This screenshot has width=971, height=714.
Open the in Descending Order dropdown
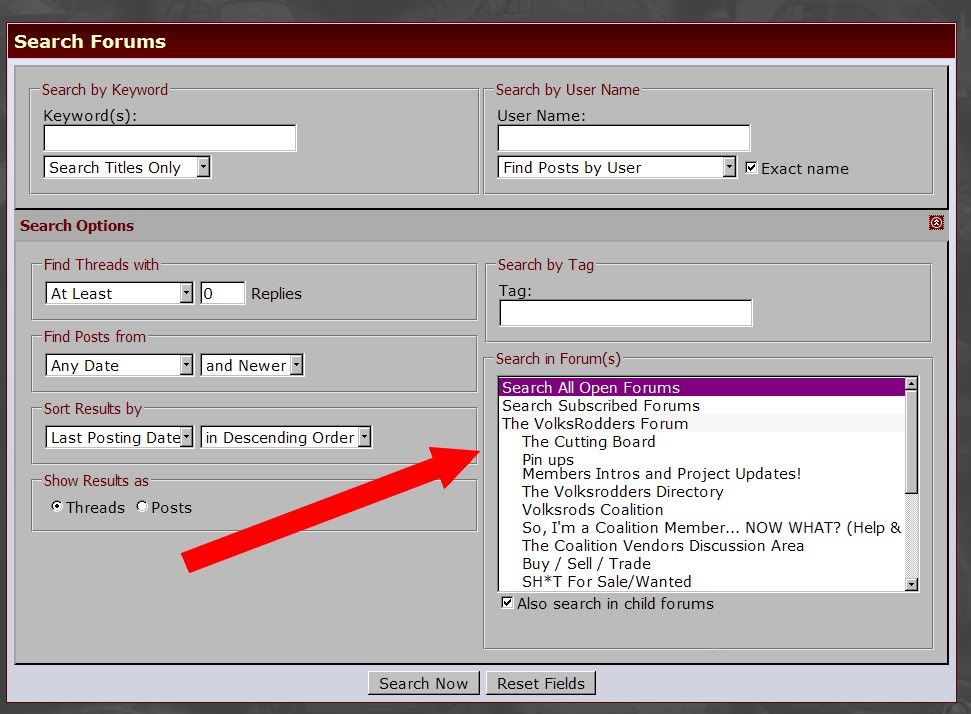pos(286,437)
